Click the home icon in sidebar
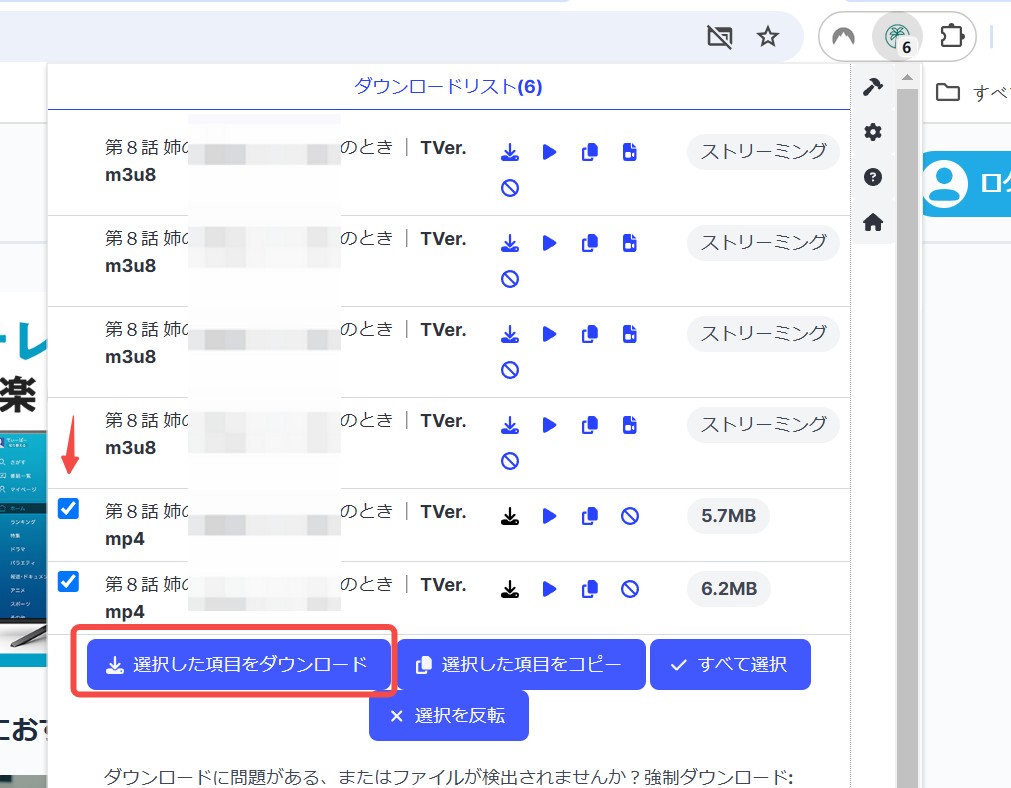 point(872,223)
